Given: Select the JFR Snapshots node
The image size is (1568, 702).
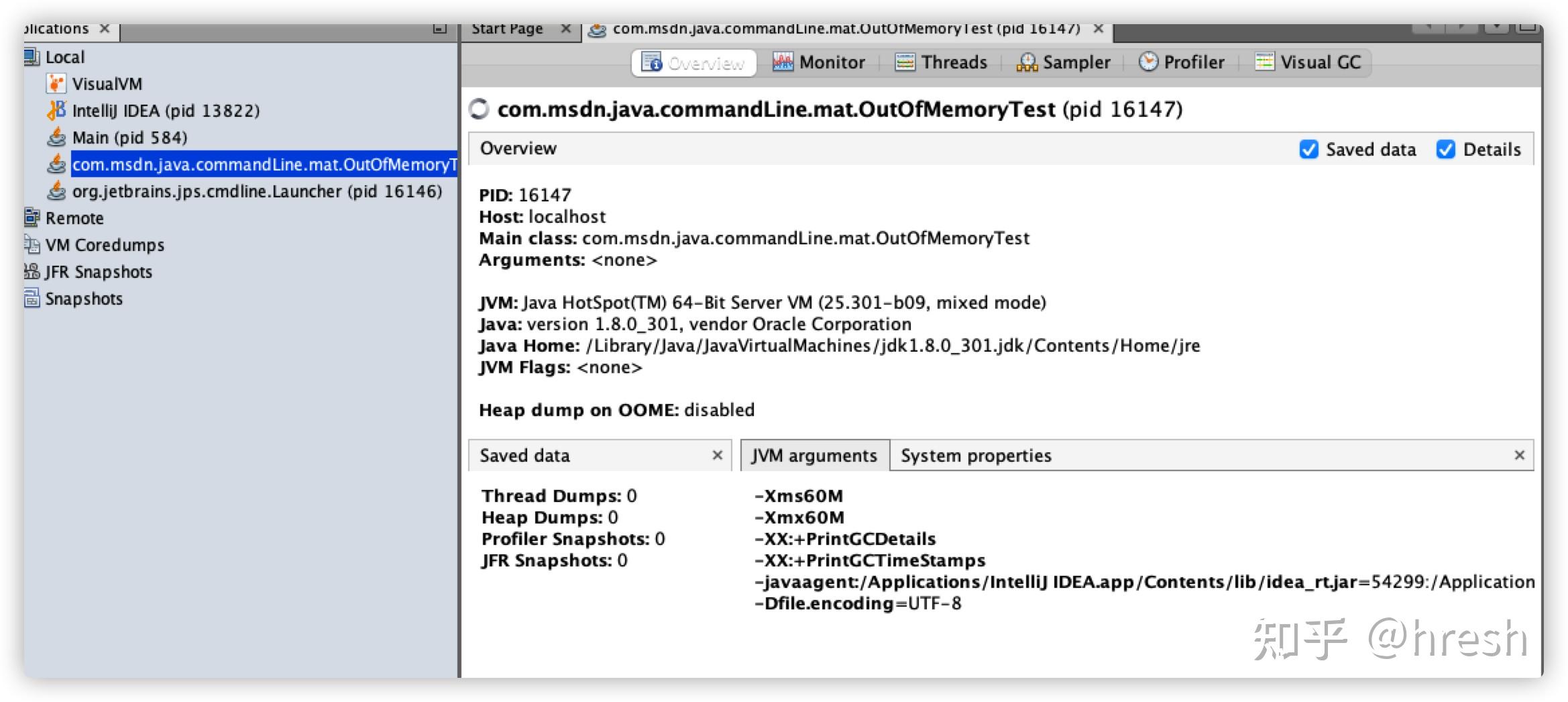Looking at the screenshot, I should click(x=99, y=271).
